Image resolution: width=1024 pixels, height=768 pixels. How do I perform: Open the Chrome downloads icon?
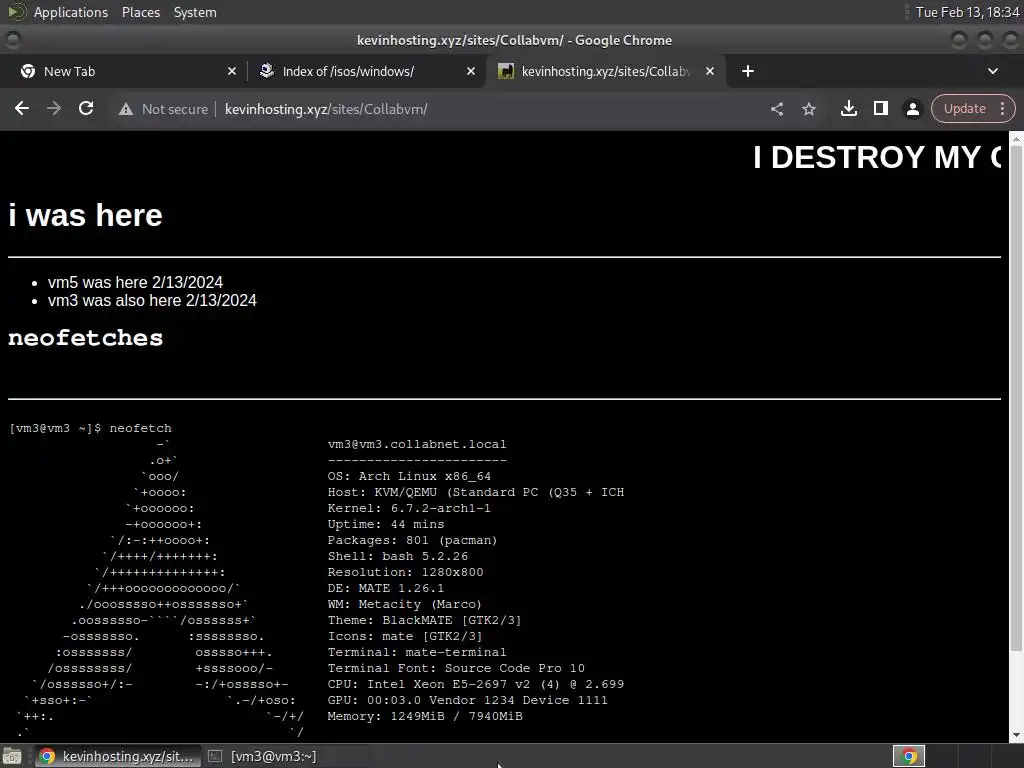tap(848, 109)
